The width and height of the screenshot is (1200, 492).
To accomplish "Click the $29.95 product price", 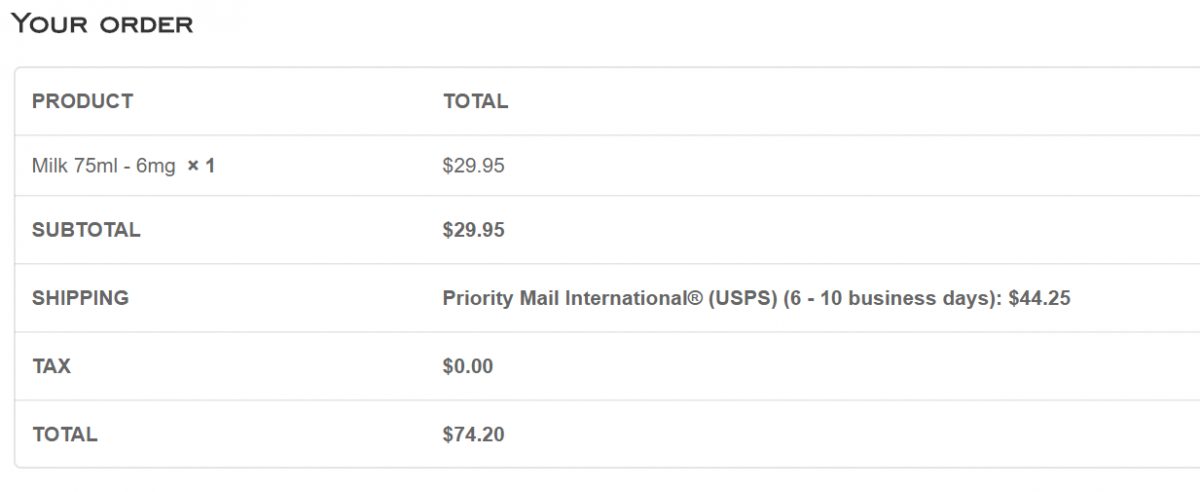I will click(x=474, y=166).
